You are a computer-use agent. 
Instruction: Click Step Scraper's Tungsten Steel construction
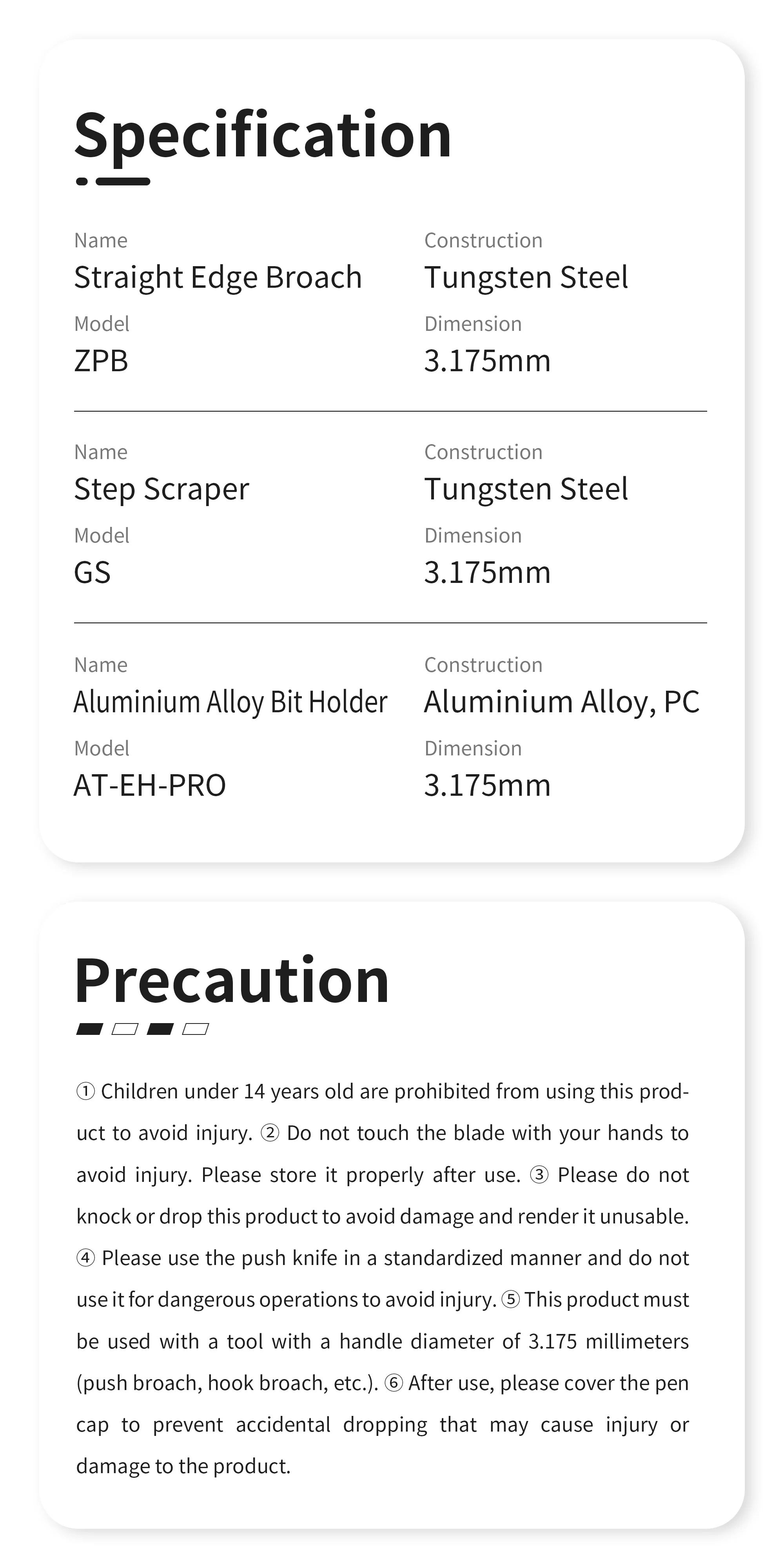tap(526, 489)
